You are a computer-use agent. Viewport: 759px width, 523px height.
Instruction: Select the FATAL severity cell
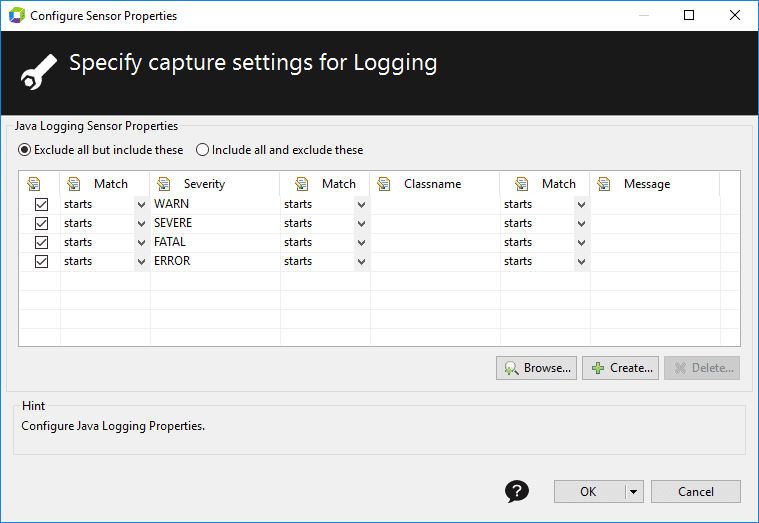[215, 242]
